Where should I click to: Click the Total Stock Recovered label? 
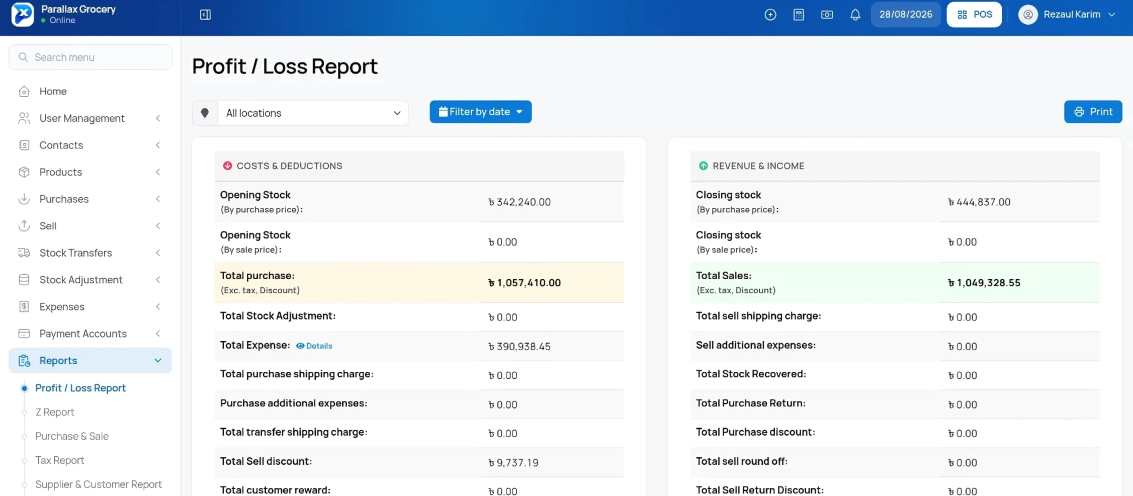tap(751, 374)
